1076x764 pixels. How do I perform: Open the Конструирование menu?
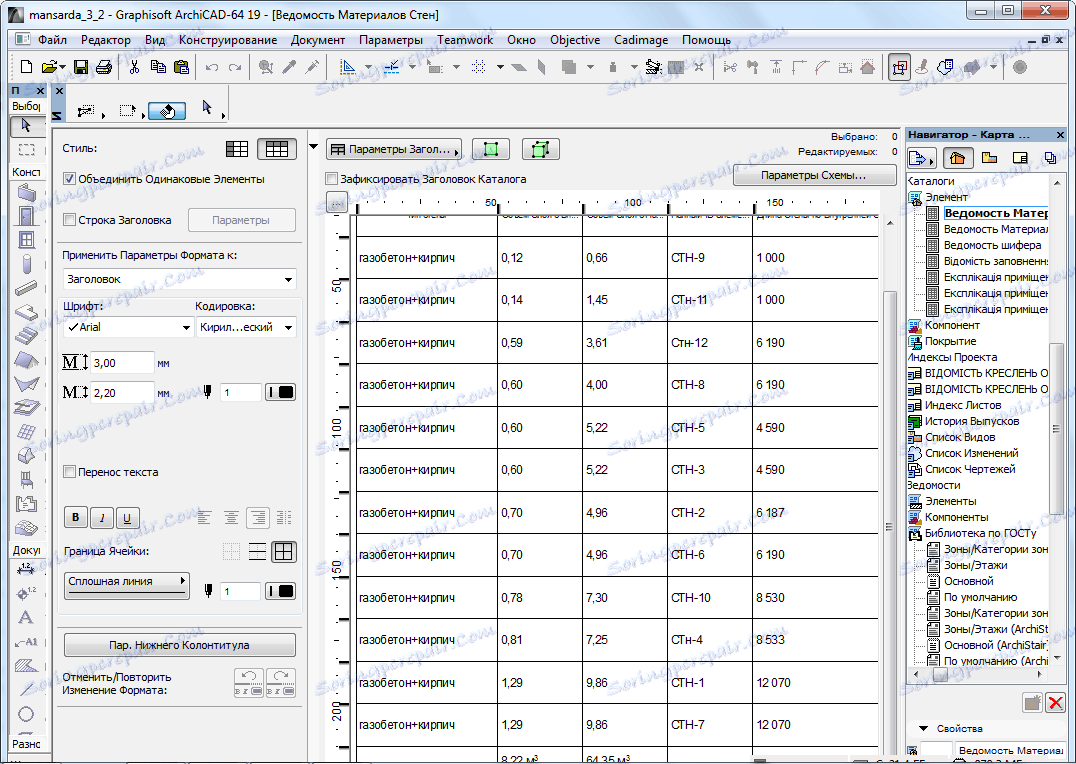coord(228,40)
